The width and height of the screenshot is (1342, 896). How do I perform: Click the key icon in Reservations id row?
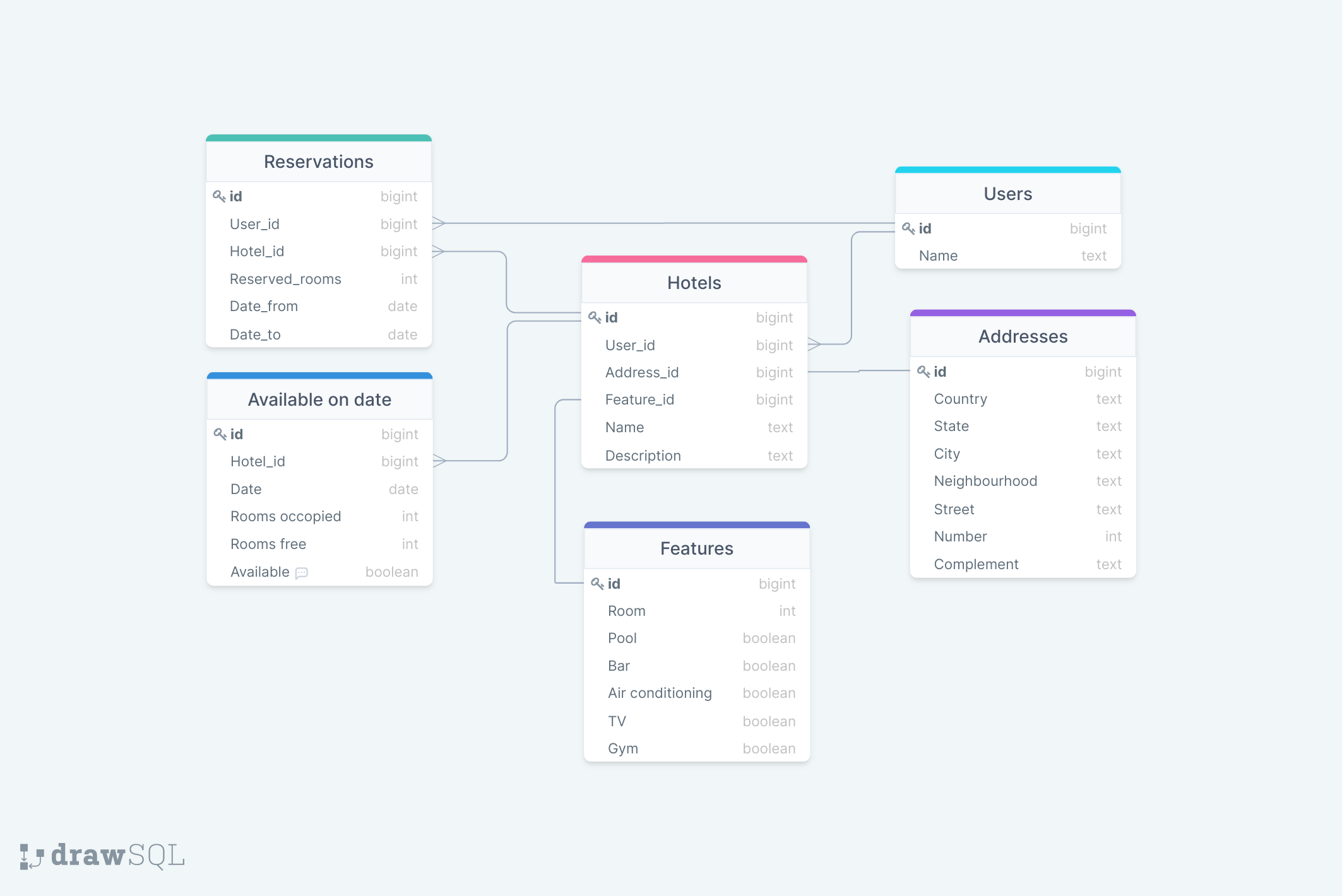coord(219,196)
